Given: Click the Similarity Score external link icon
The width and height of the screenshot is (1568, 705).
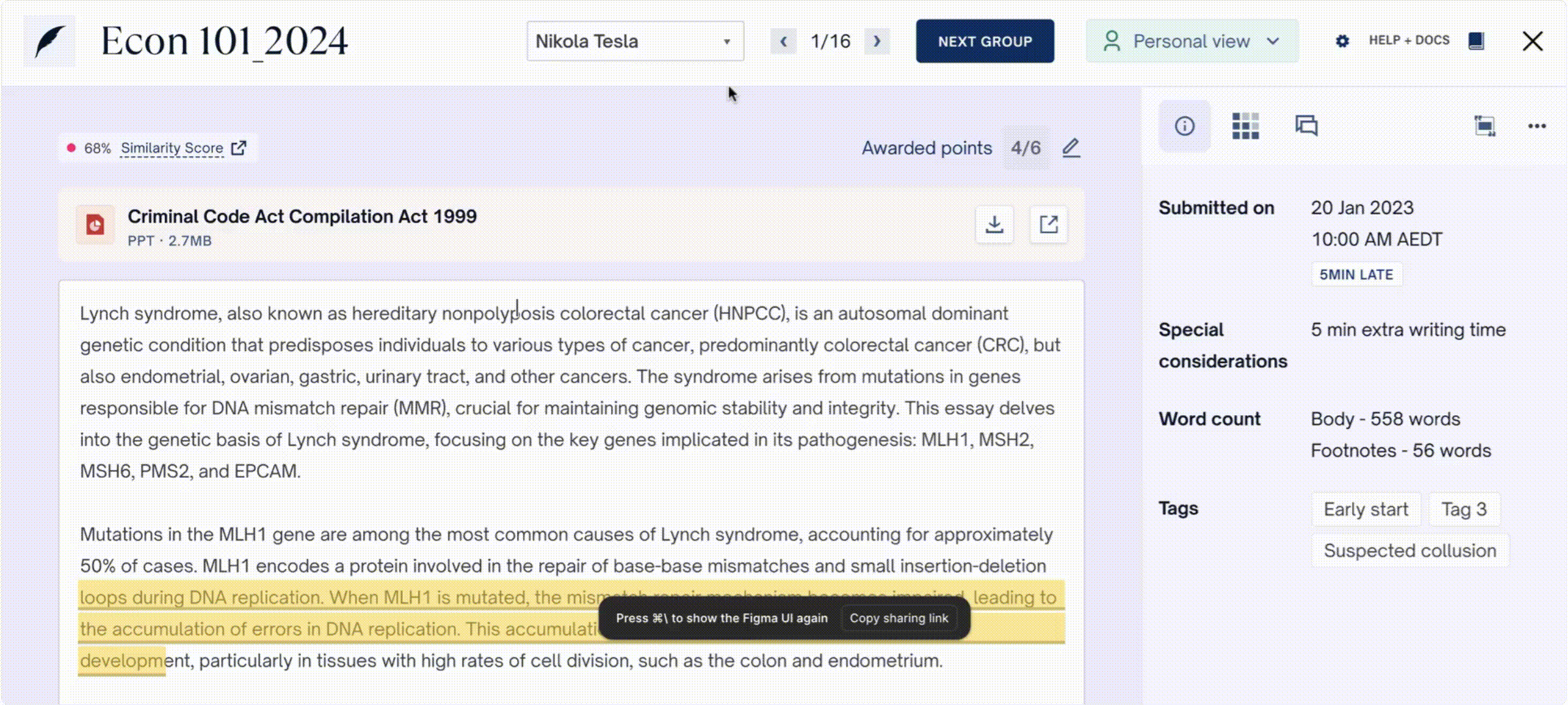Looking at the screenshot, I should (x=239, y=148).
